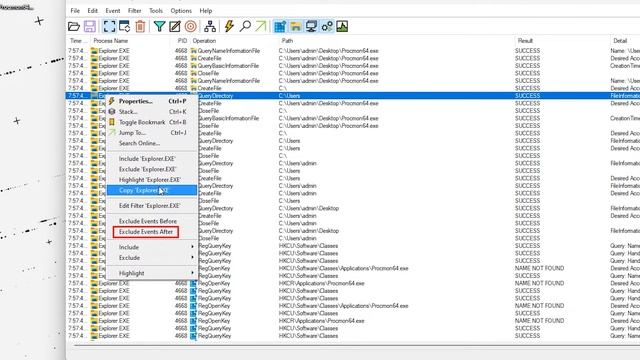Select Exclude 'Explorer.EXE' menu entry
Viewport: 640px width, 360px height.
click(x=152, y=169)
